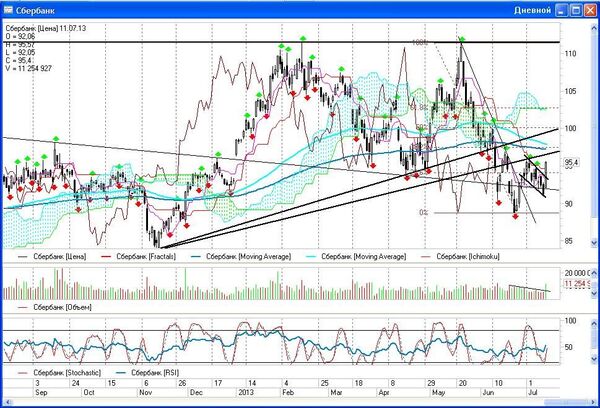Click the 95,4 current price label
Image resolution: width=600 pixels, height=408 pixels.
click(573, 162)
